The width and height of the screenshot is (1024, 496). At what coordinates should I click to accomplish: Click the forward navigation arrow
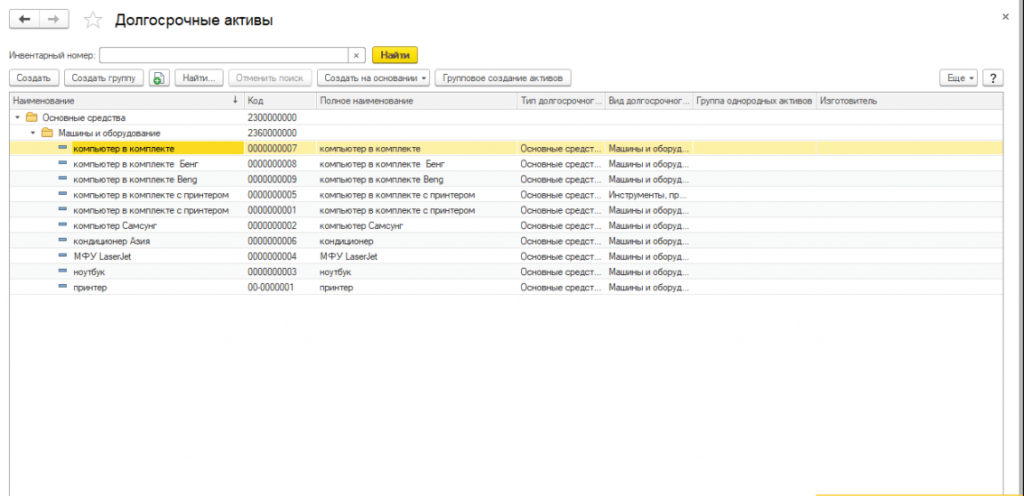[54, 20]
